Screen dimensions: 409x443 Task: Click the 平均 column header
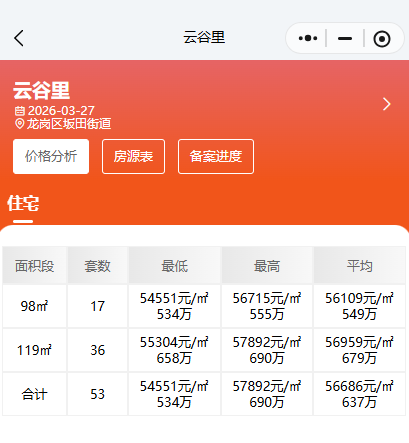click(x=359, y=266)
